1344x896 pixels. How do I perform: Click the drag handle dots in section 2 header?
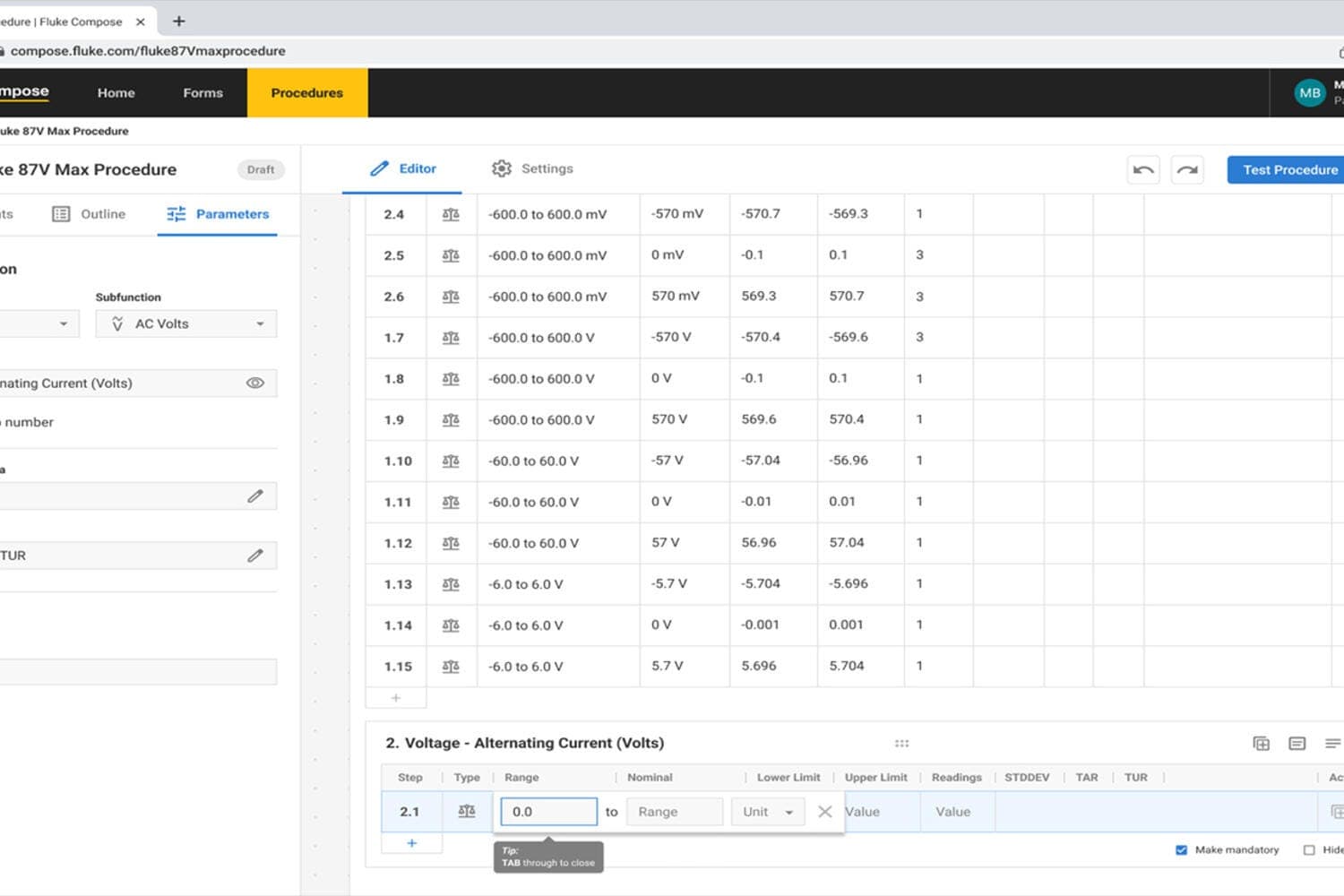click(x=901, y=744)
